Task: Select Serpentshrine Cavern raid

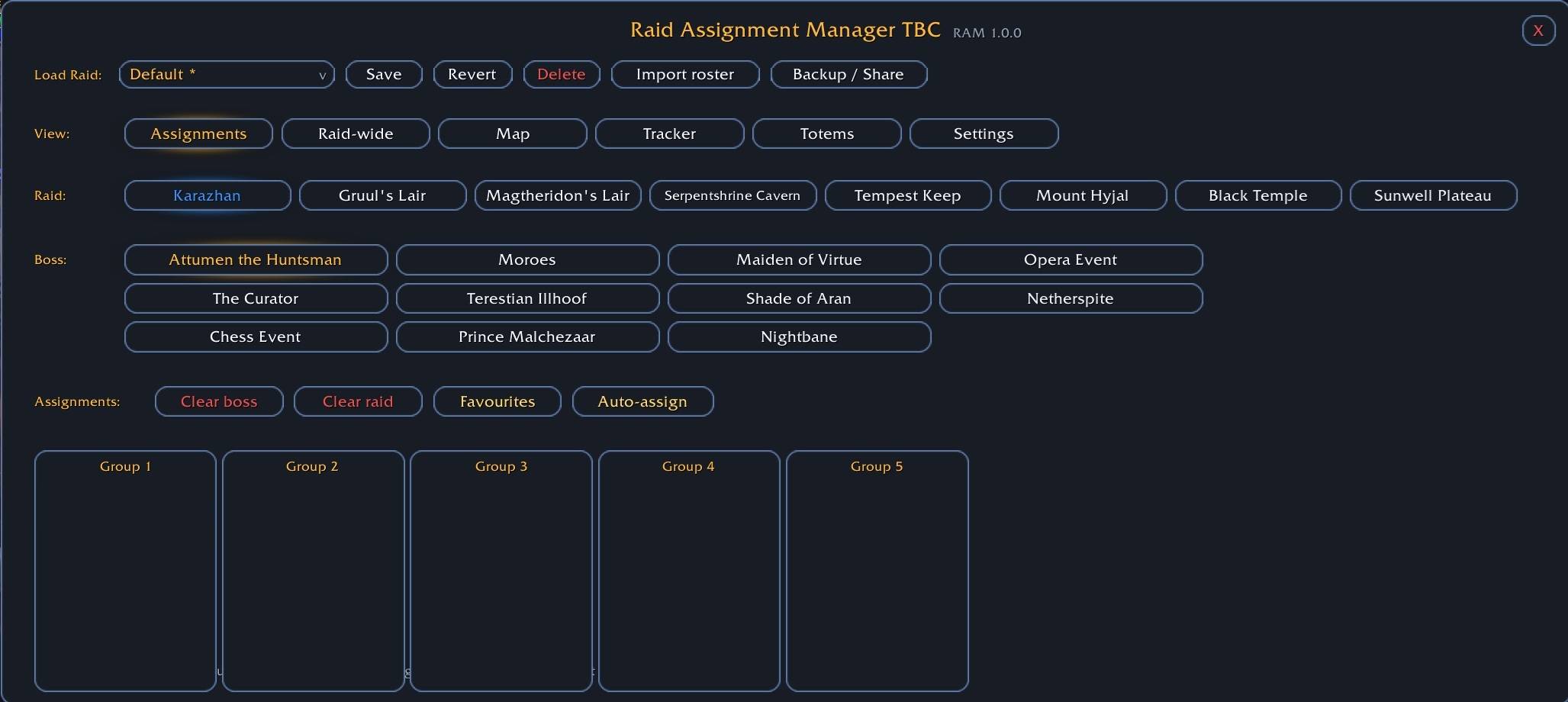Action: point(732,195)
